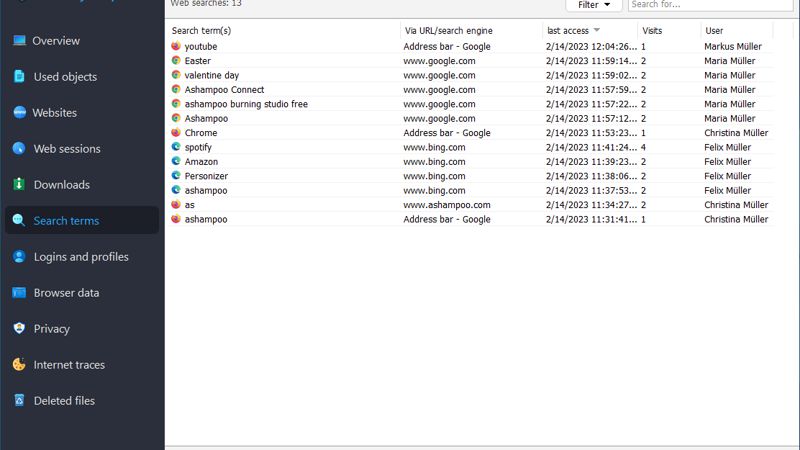Open the Filter dropdown
Screen dimensions: 800x450
coord(594,5)
